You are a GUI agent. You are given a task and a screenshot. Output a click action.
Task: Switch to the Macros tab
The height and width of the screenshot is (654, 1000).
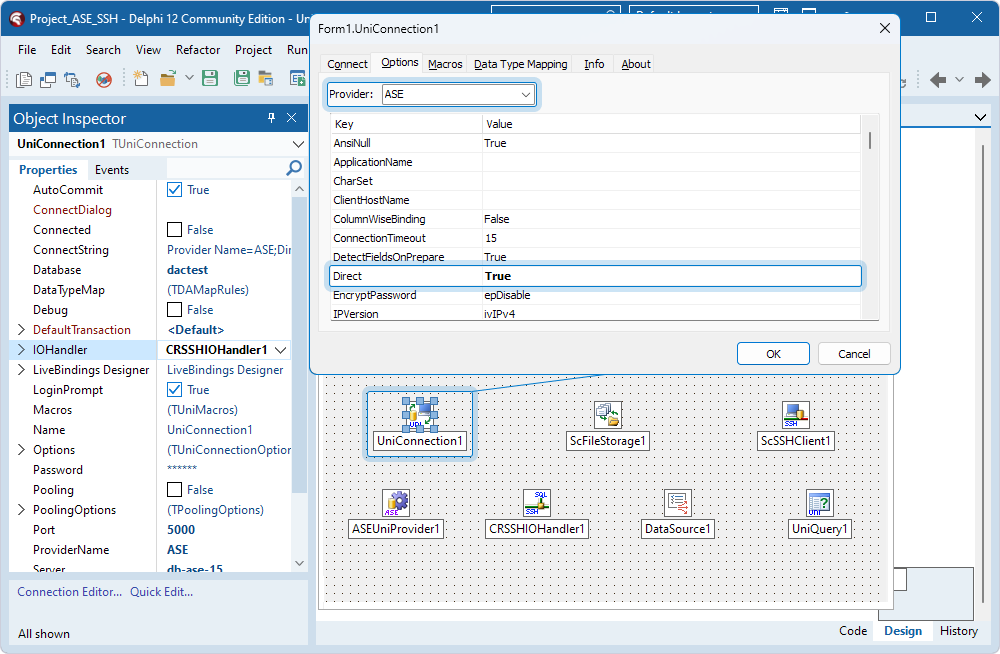444,63
